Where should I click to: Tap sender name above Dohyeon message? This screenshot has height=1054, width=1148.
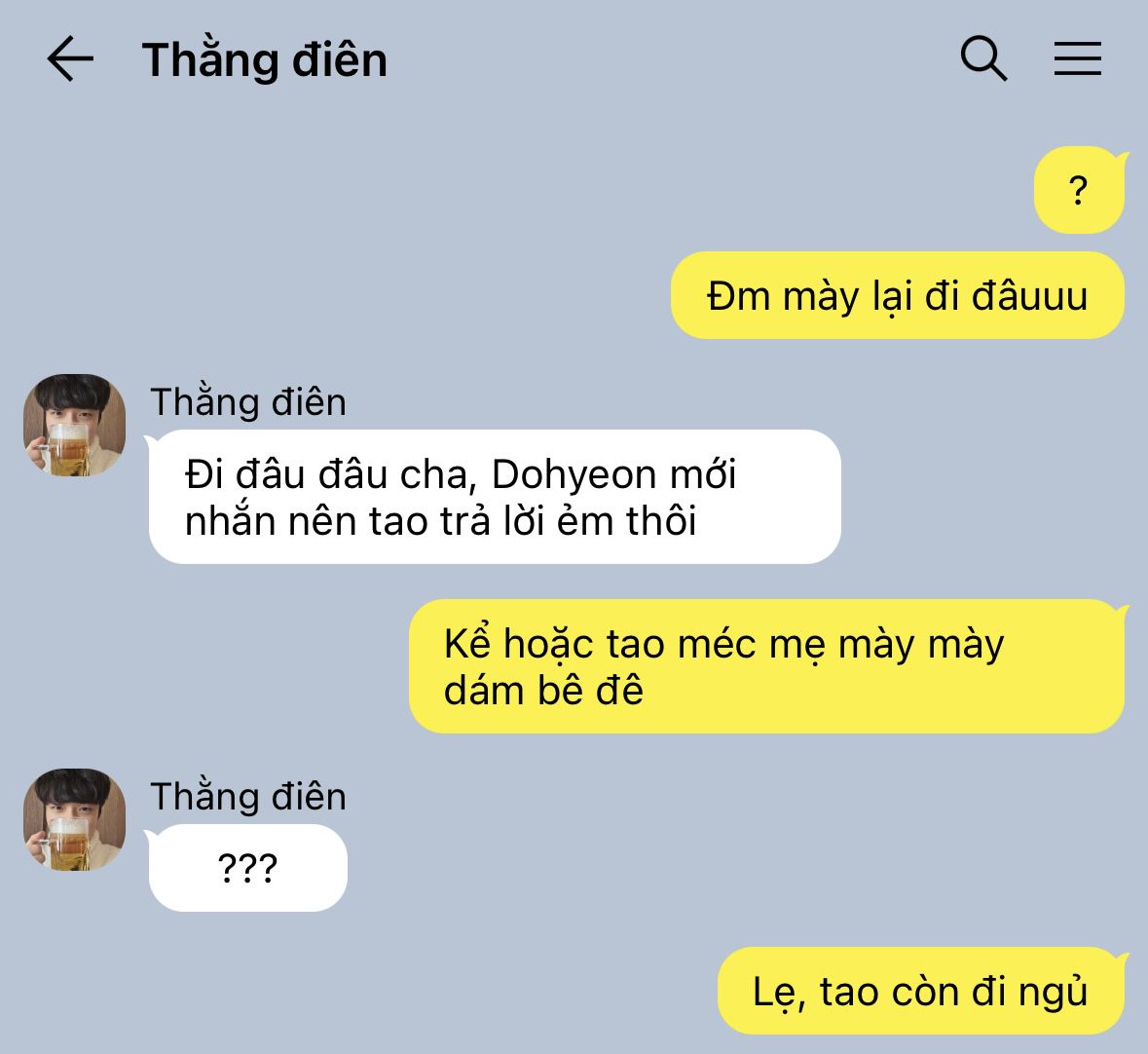pos(248,402)
